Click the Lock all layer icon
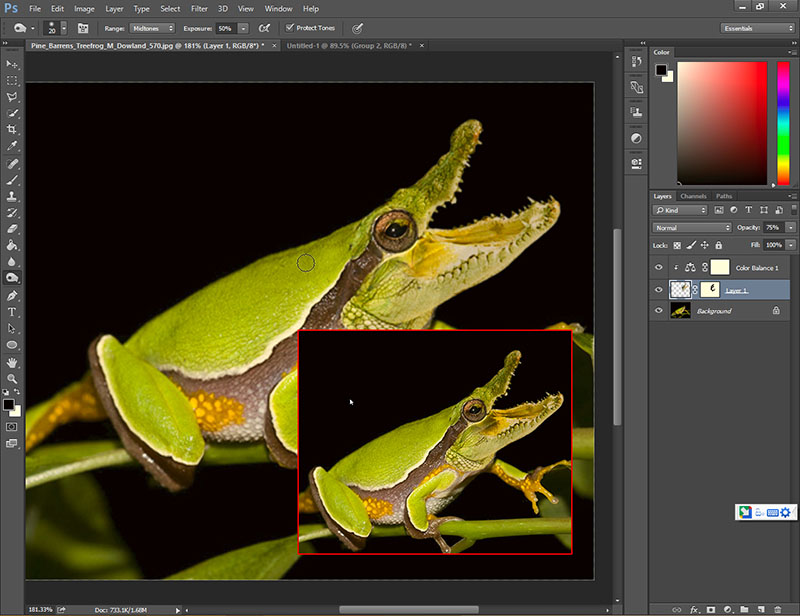 720,244
